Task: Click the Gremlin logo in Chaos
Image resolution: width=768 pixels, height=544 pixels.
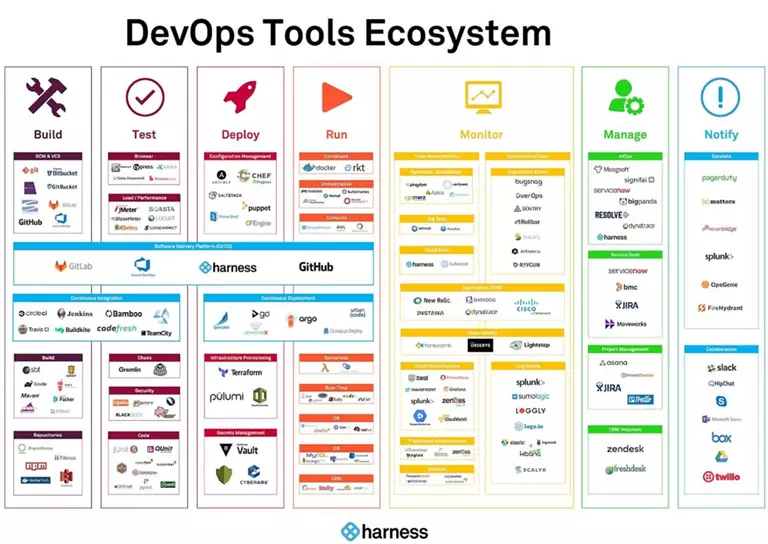Action: 129,370
